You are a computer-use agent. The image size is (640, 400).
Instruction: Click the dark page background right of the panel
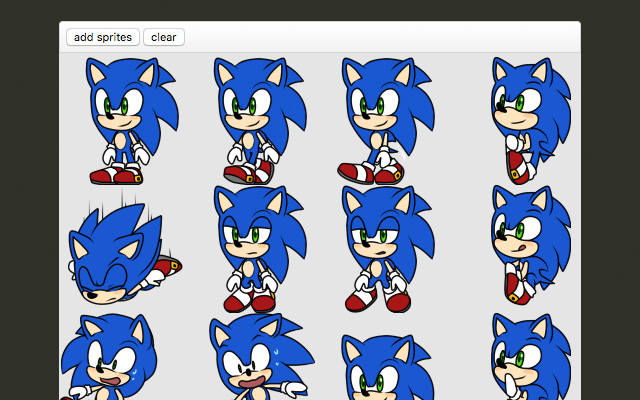tap(610, 200)
